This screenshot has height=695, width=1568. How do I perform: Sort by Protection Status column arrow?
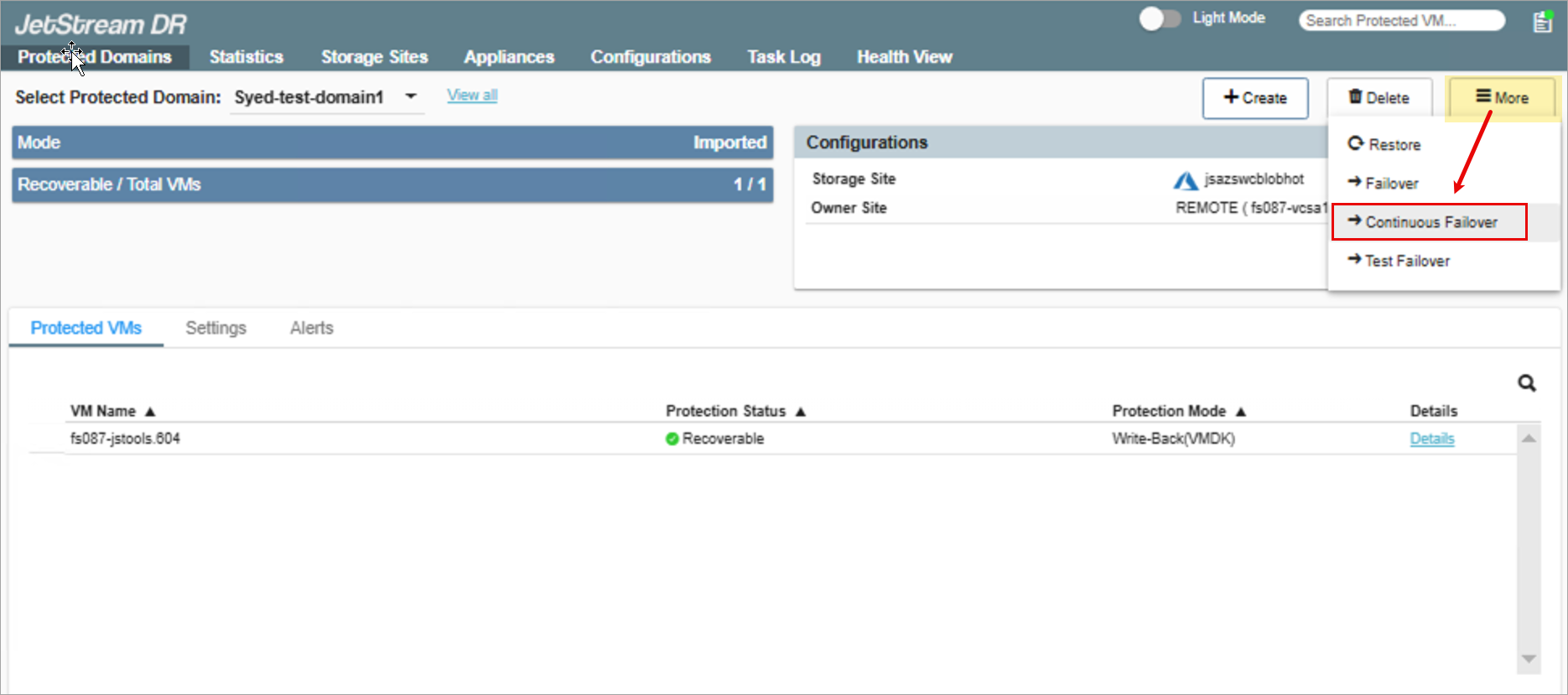(x=801, y=412)
